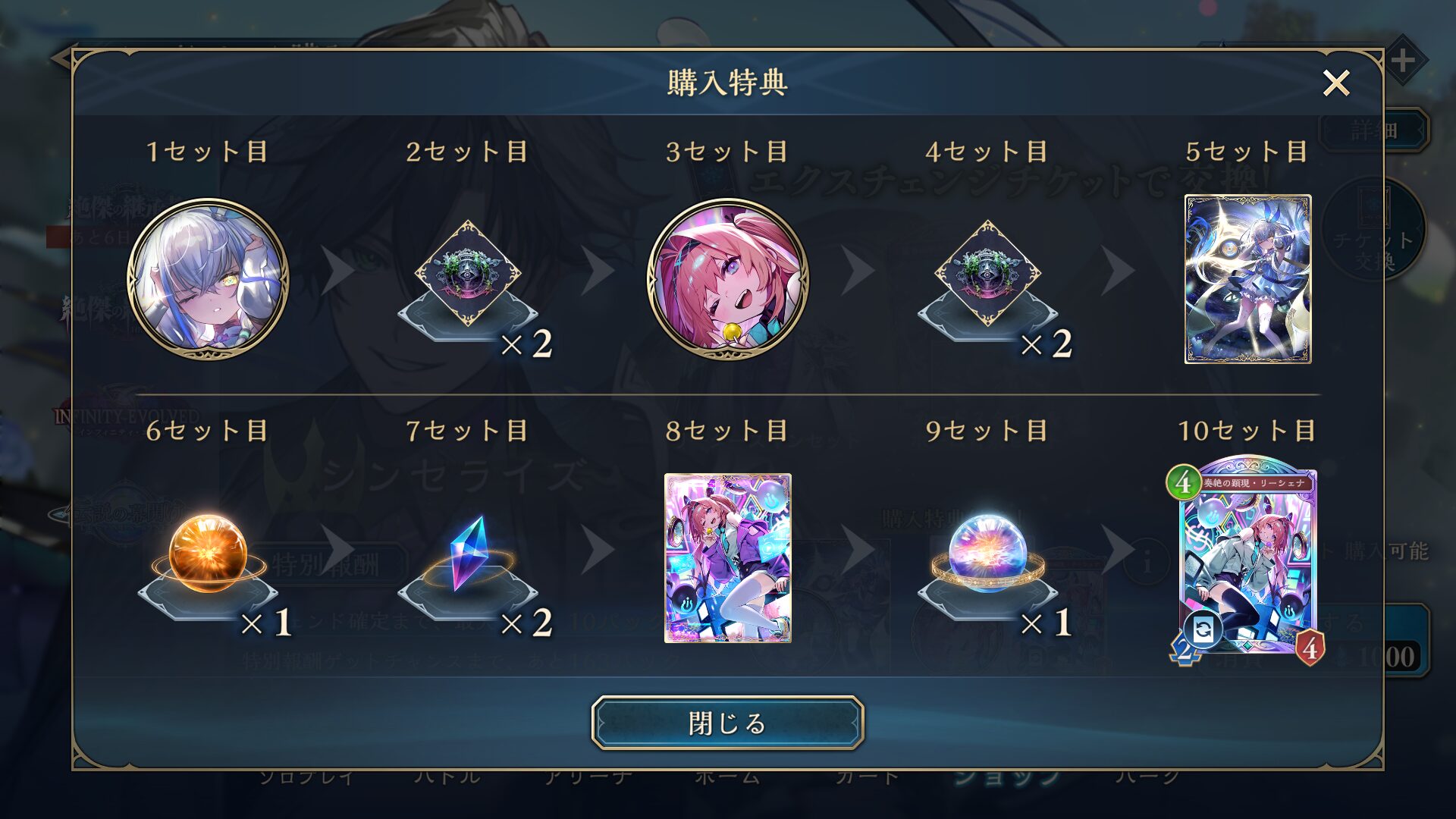Click the 購入特典 dialog title
The width and height of the screenshot is (1456, 819).
[728, 83]
